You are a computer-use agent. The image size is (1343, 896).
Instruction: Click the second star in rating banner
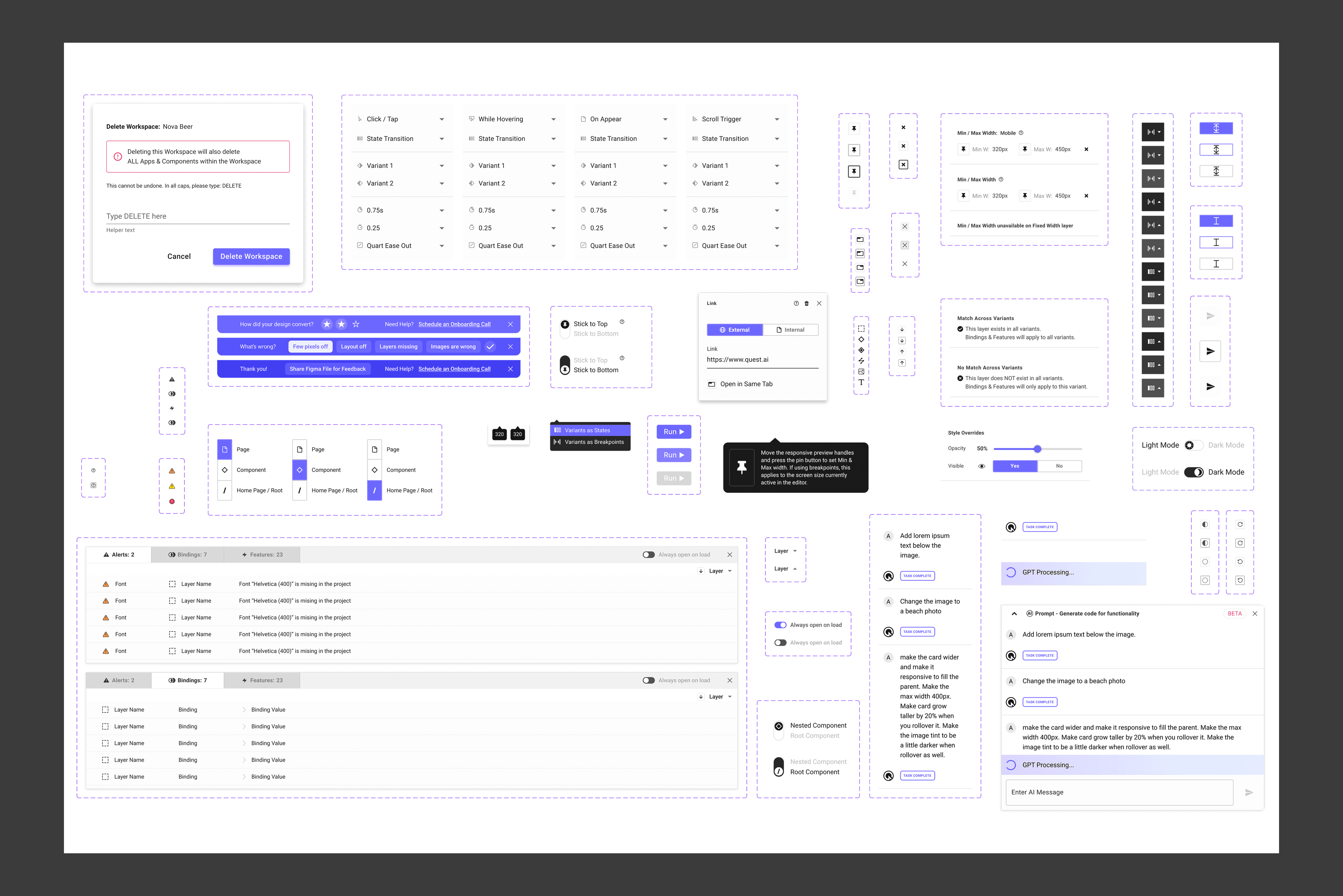click(341, 324)
